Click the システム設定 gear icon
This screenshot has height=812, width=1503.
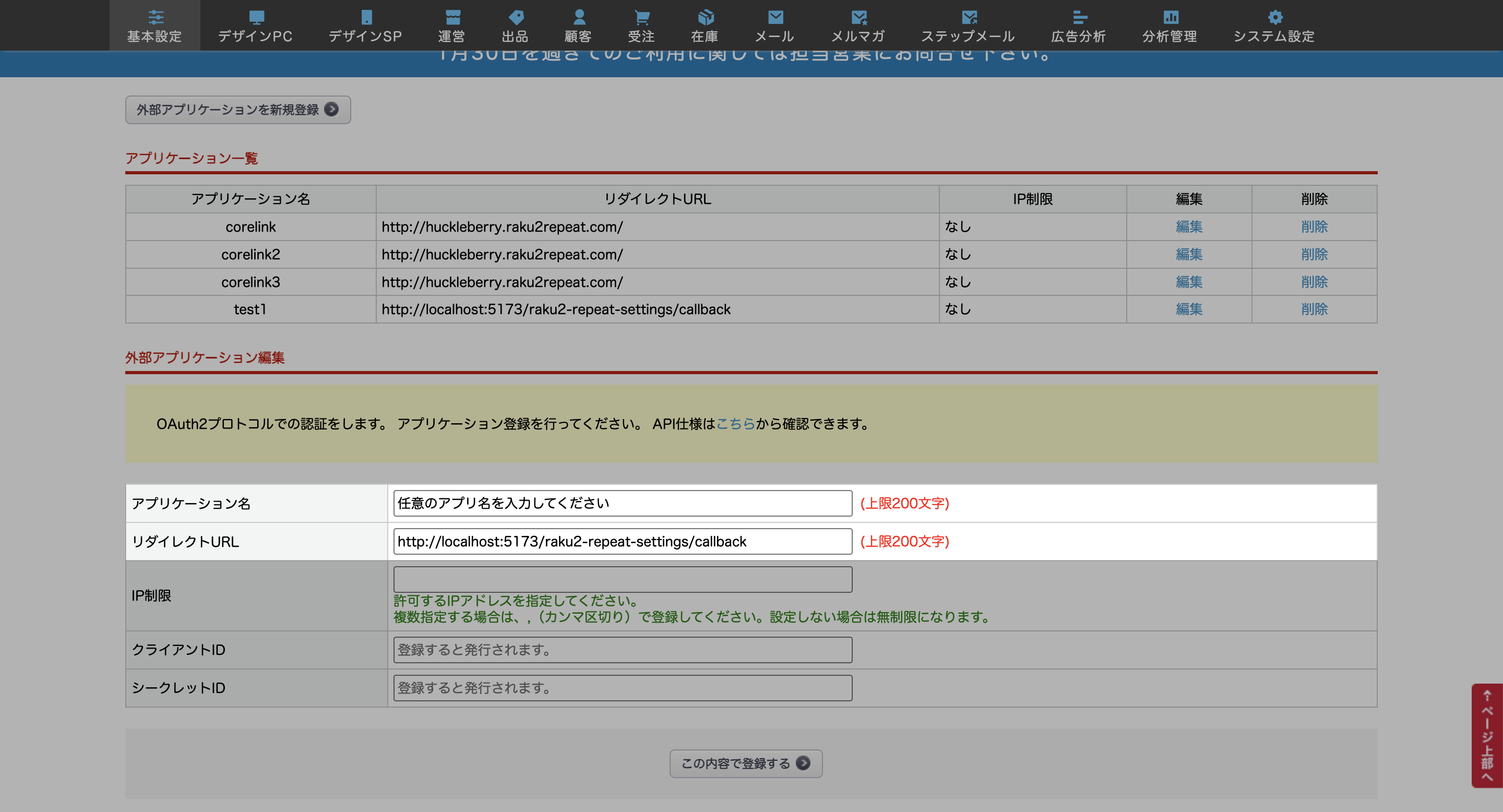tap(1275, 17)
